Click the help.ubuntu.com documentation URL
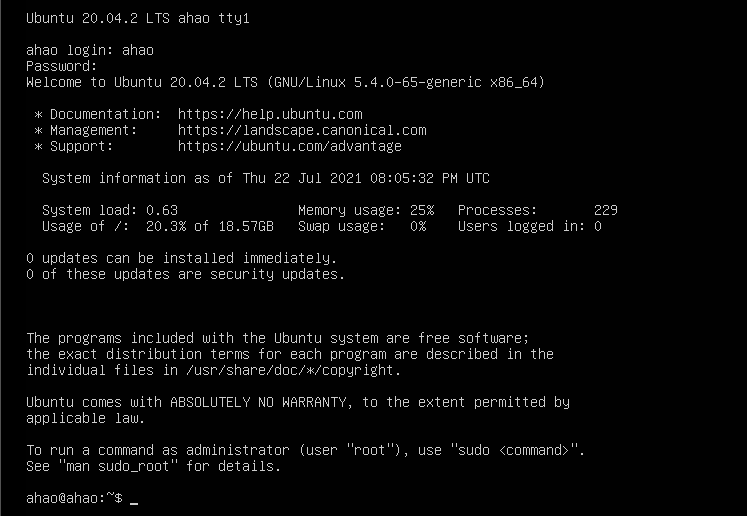Image resolution: width=747 pixels, height=516 pixels. click(270, 114)
